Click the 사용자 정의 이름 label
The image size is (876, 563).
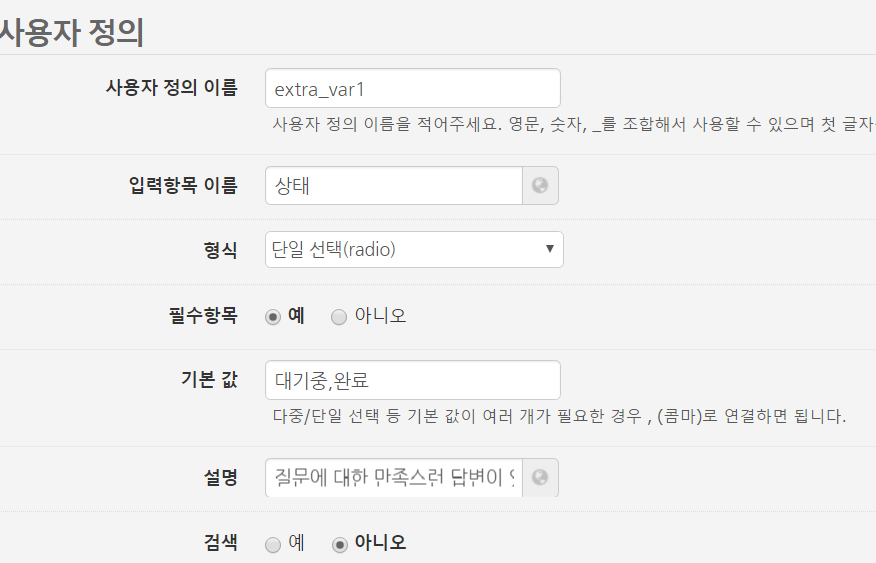171,87
